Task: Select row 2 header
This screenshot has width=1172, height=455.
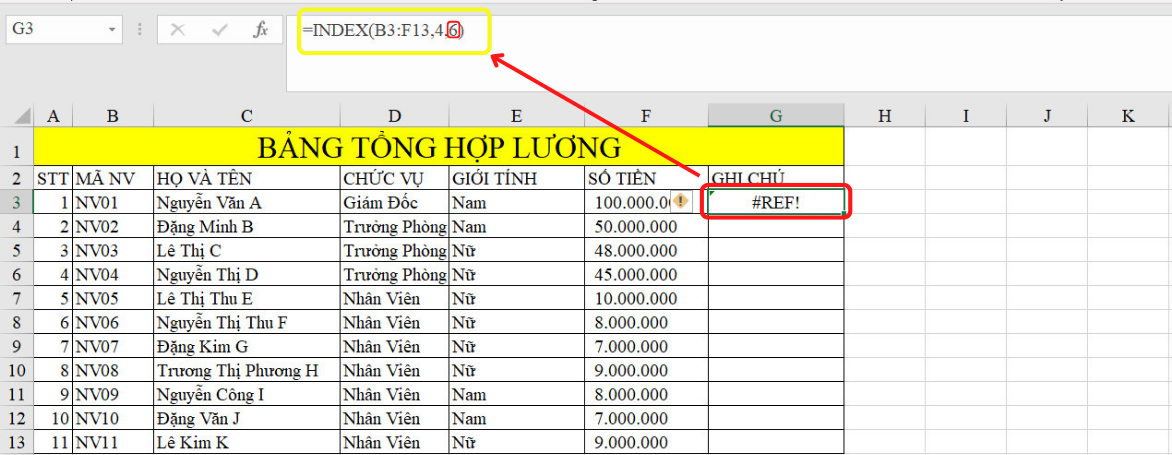Action: coord(16,178)
